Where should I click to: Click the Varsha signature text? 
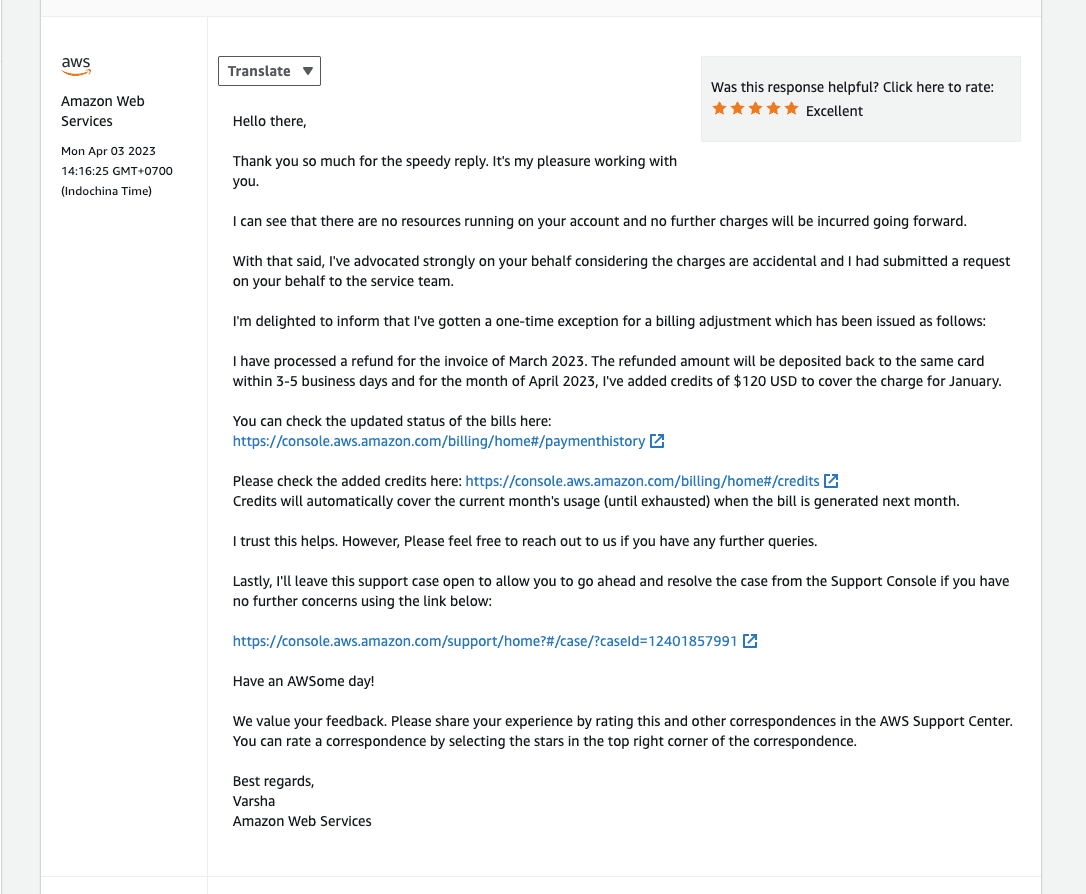point(254,801)
